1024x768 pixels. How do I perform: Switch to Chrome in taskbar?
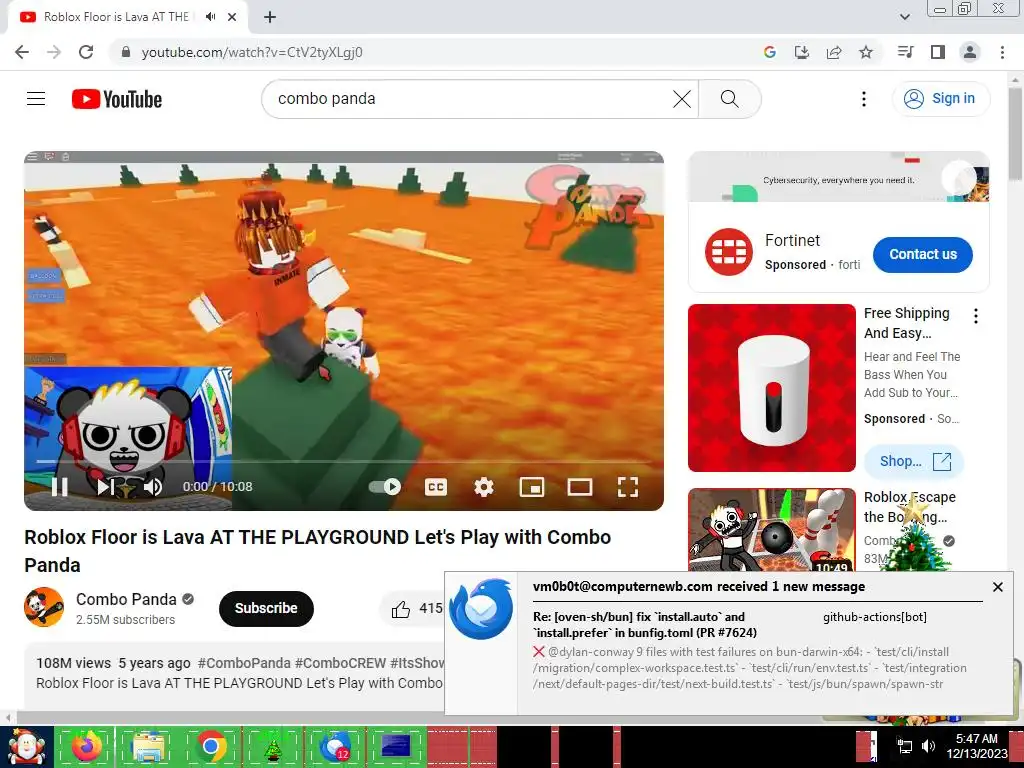(210, 746)
